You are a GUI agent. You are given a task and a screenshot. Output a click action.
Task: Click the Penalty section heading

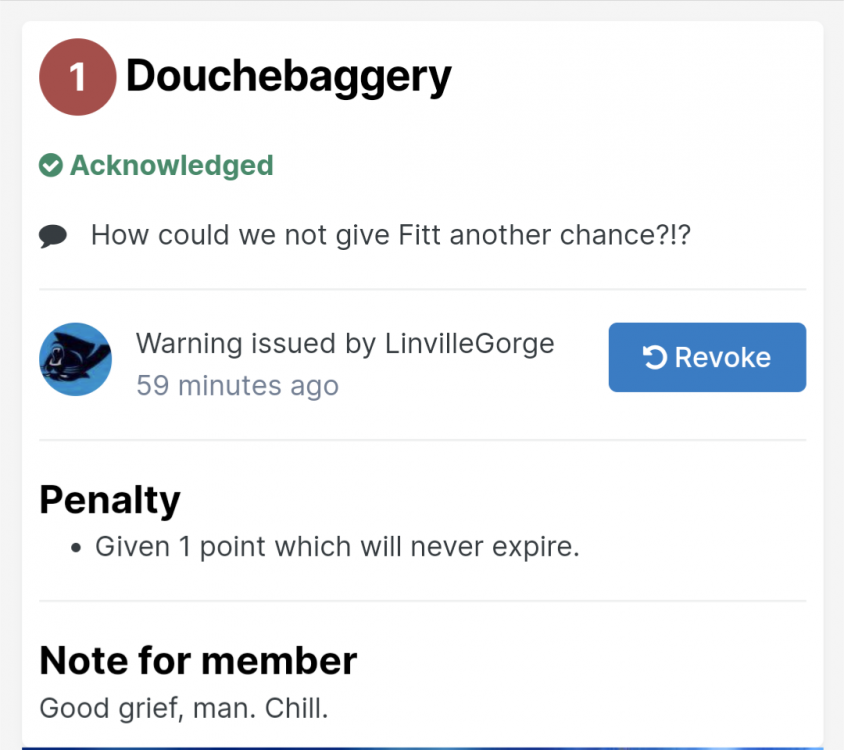[x=110, y=499]
